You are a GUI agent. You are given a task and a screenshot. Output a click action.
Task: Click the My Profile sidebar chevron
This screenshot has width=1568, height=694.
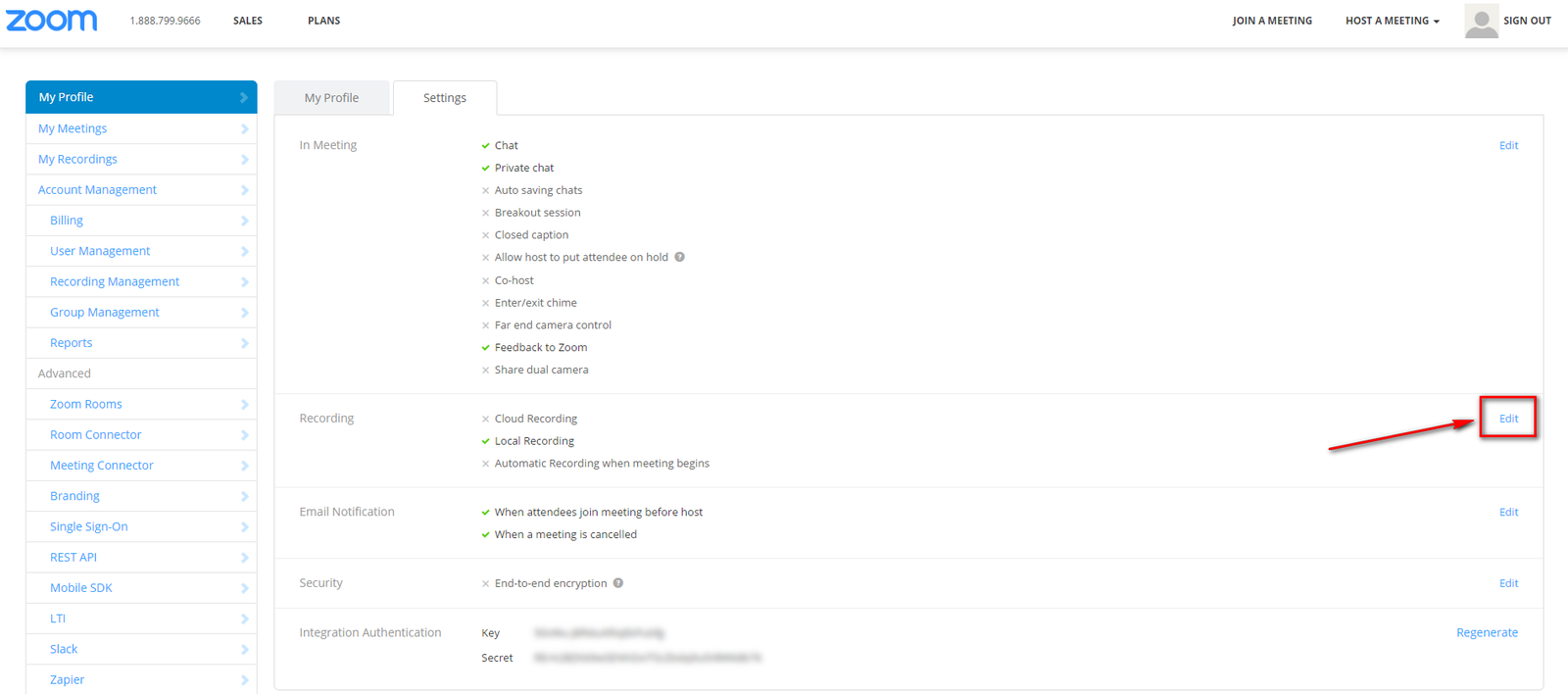[244, 97]
